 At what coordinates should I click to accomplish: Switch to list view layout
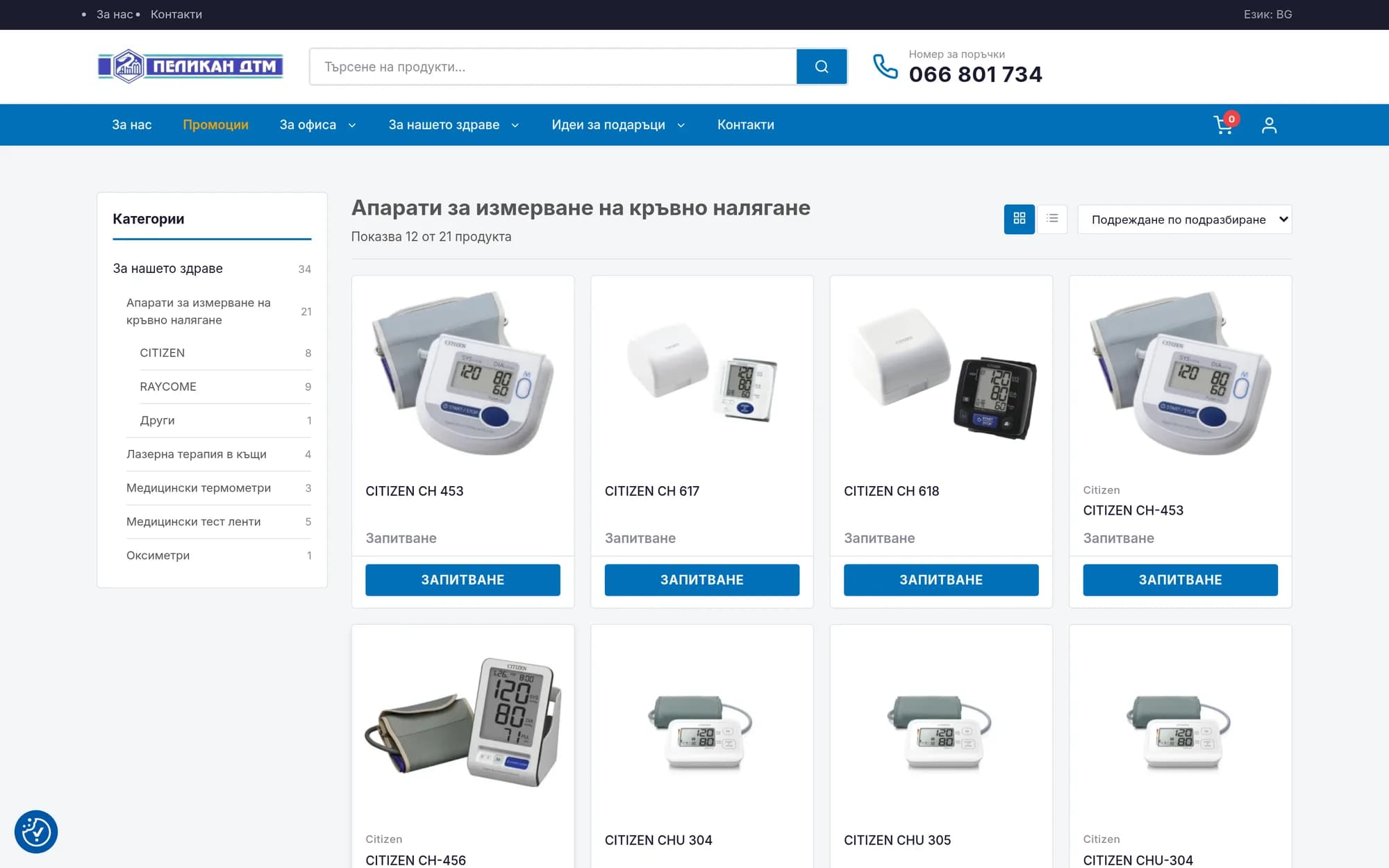(x=1052, y=219)
